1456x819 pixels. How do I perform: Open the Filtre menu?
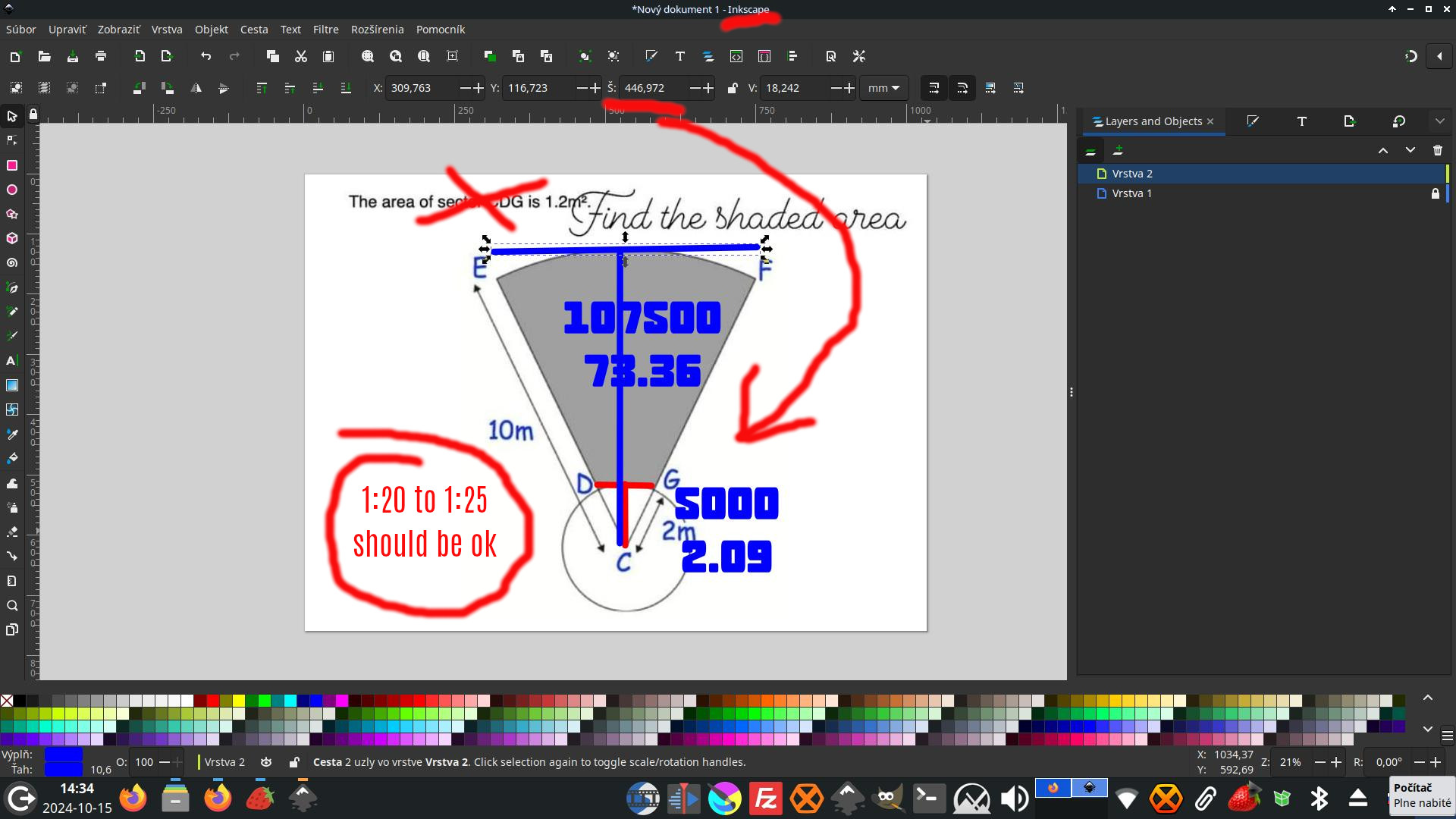(325, 30)
